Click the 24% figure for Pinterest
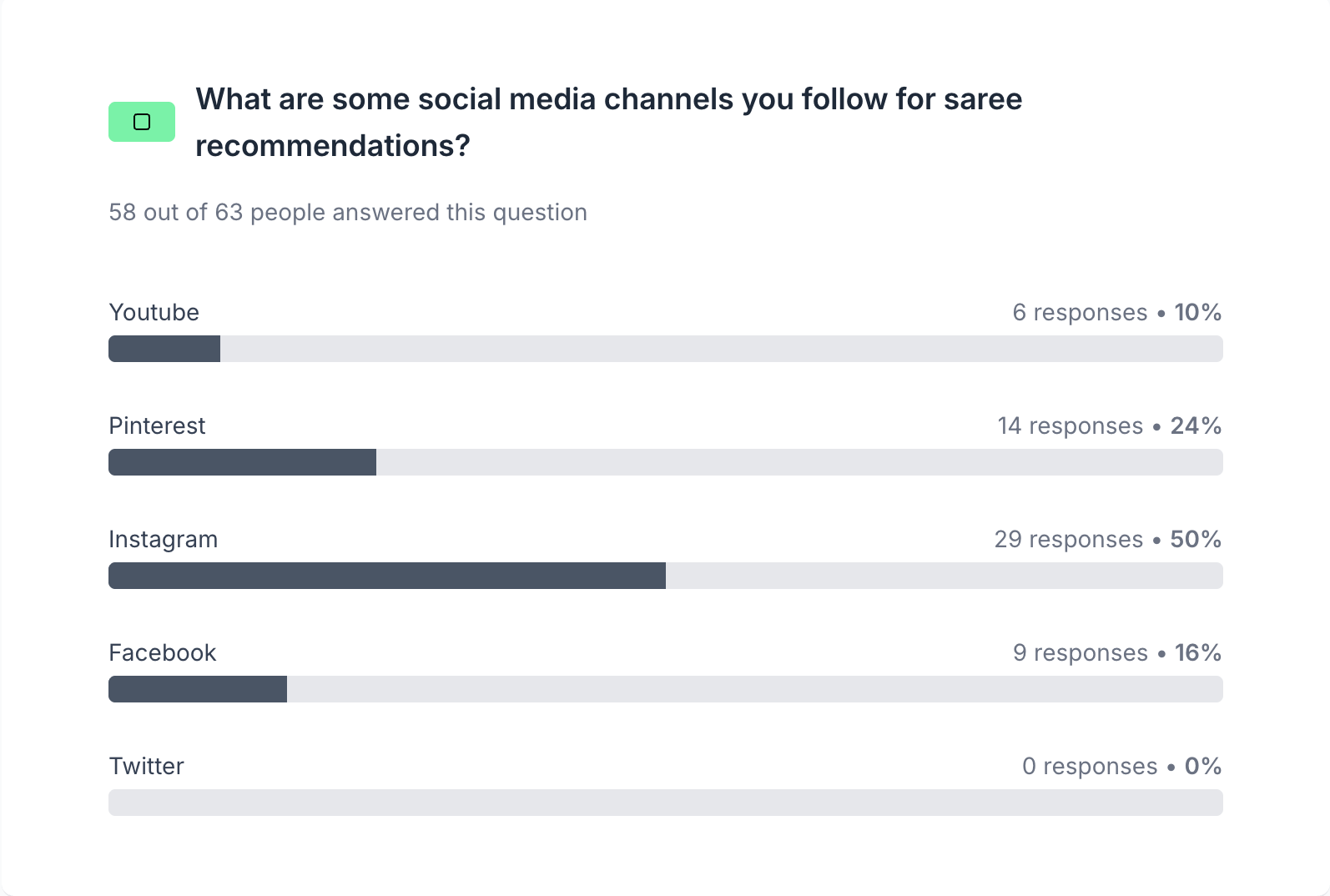 (1196, 425)
